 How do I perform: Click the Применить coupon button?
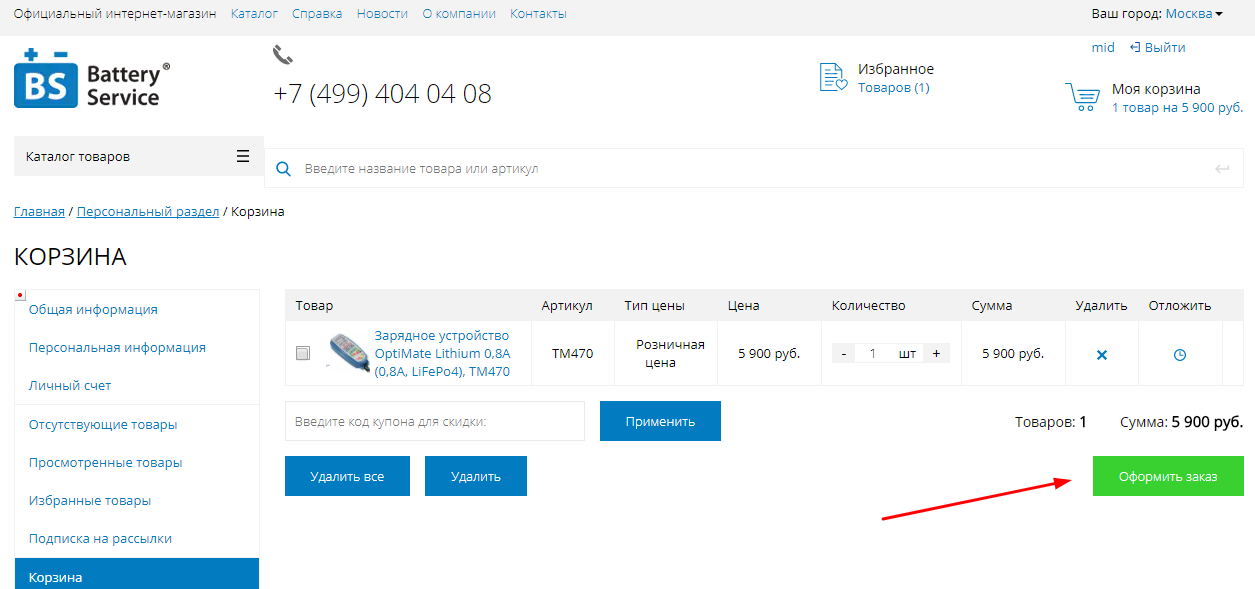[660, 421]
